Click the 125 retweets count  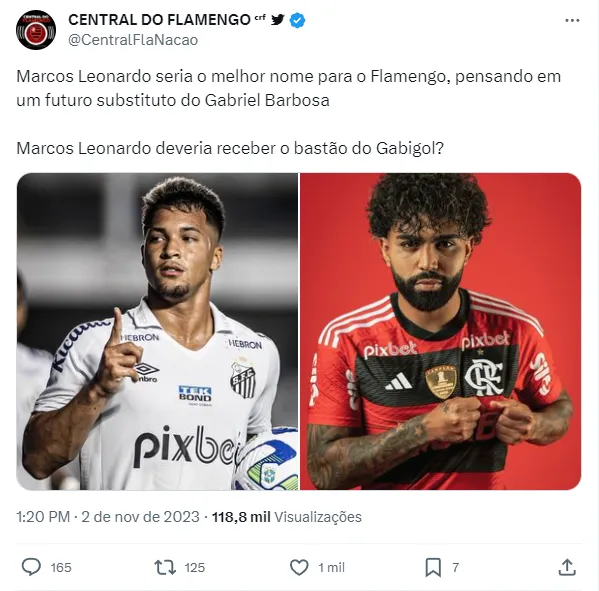[195, 568]
